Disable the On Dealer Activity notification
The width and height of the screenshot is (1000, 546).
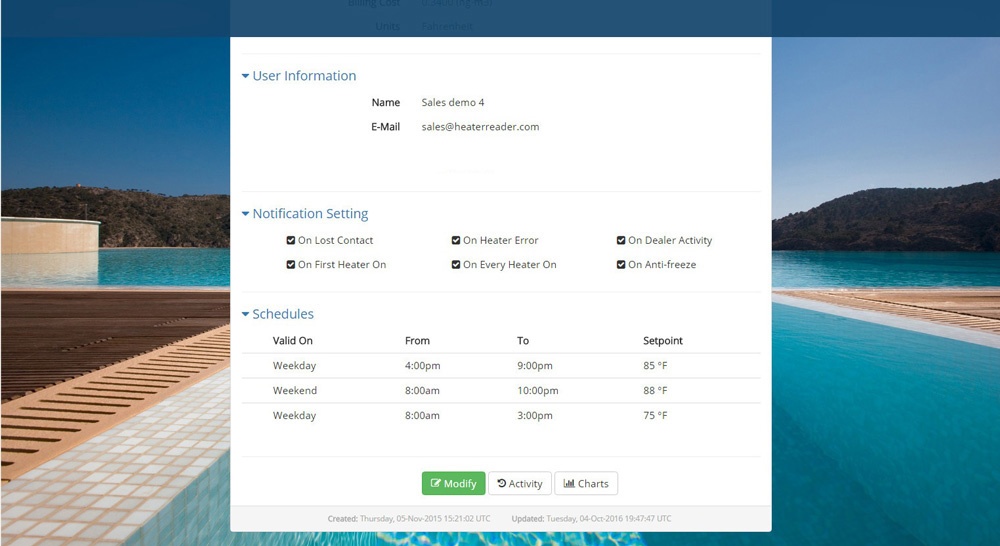click(x=621, y=241)
